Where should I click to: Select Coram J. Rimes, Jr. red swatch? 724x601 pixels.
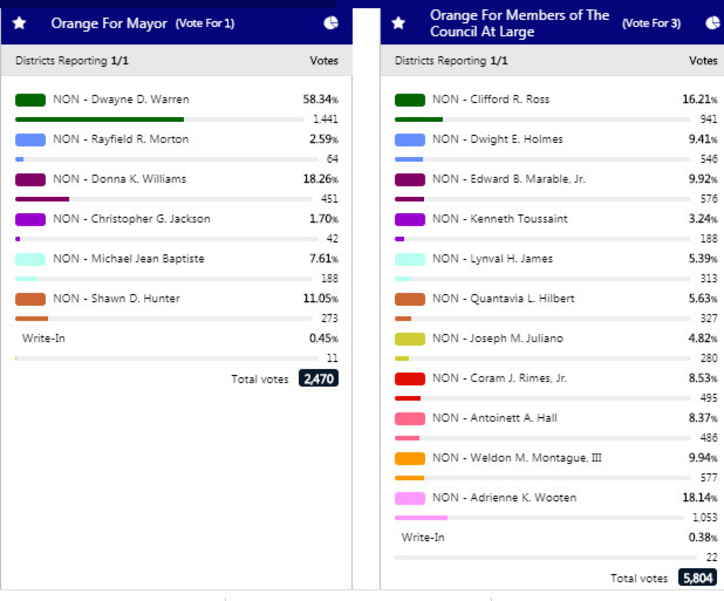410,378
